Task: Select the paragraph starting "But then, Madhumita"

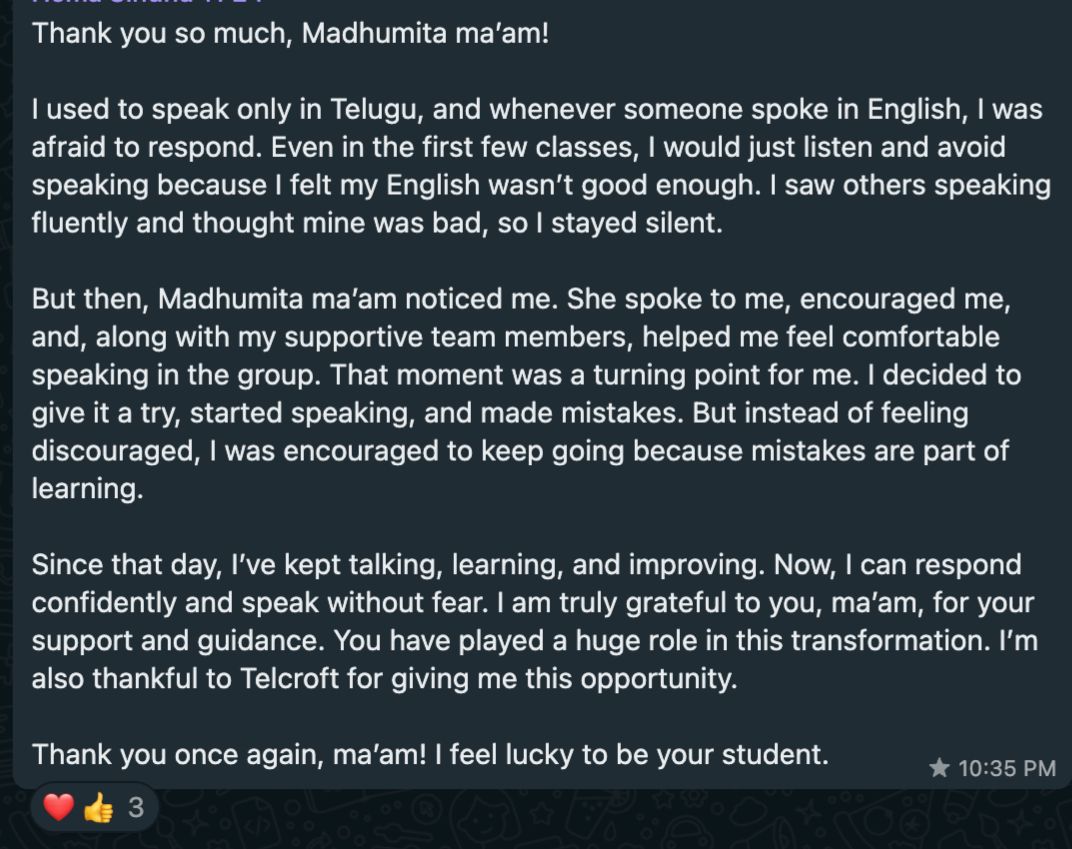Action: (526, 394)
